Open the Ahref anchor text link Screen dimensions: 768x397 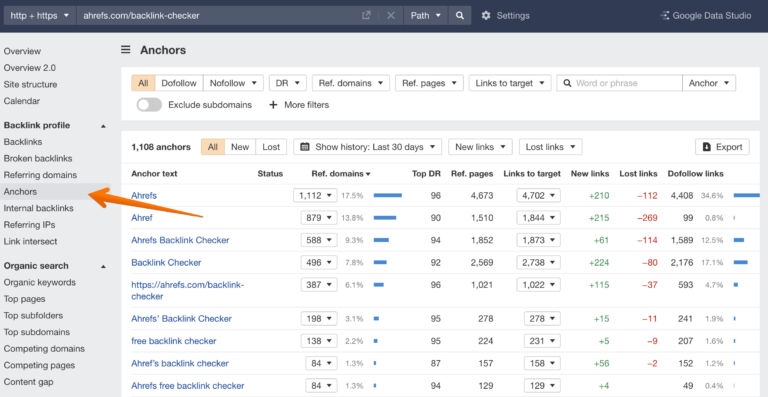click(x=142, y=218)
